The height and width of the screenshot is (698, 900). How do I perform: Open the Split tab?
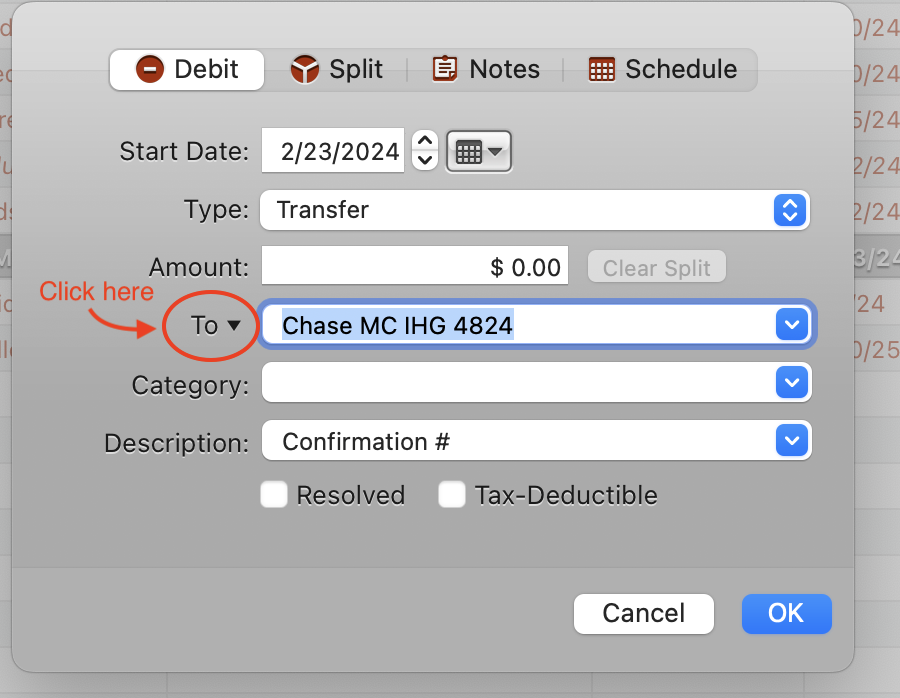[x=336, y=69]
